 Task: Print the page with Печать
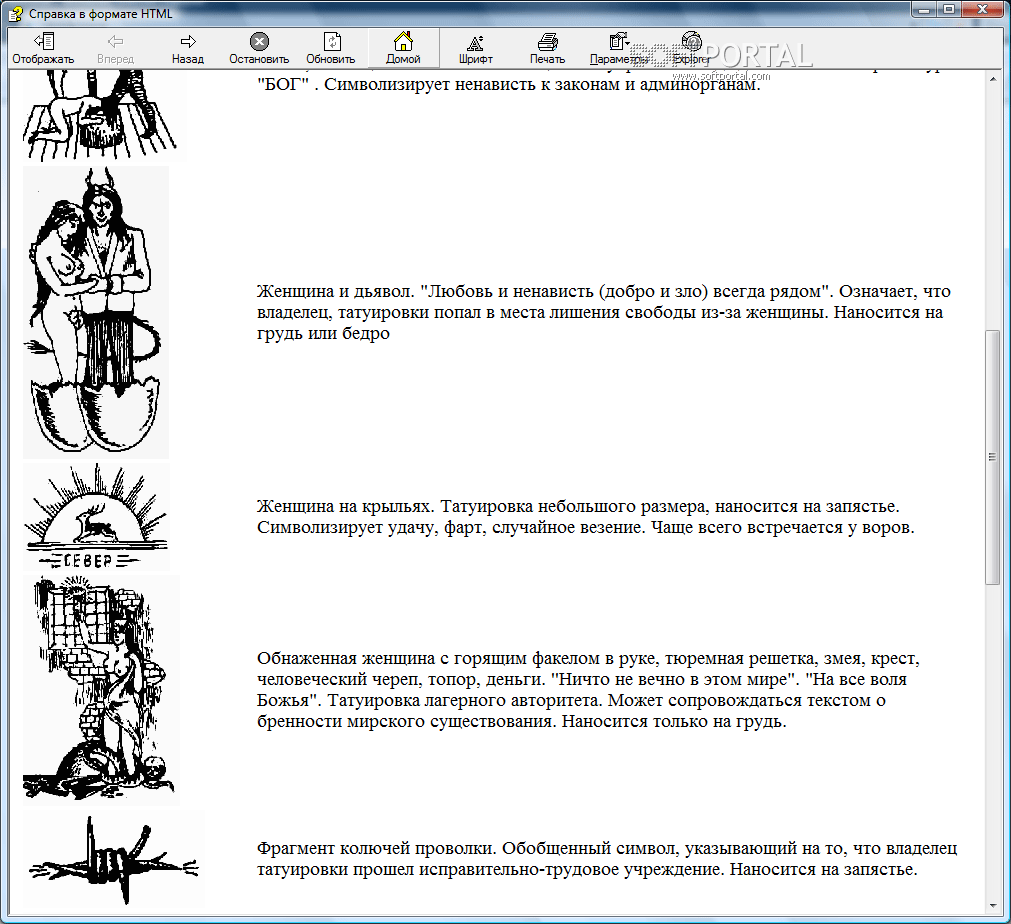pos(547,48)
